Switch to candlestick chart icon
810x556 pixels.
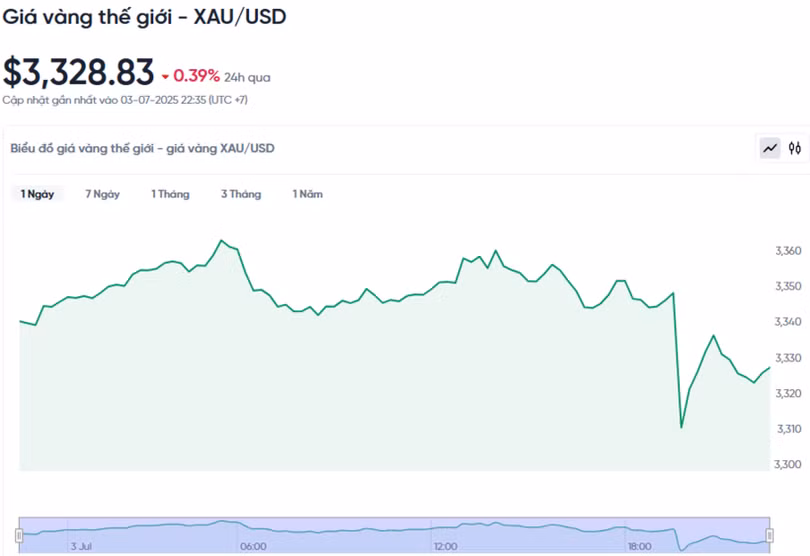795,149
